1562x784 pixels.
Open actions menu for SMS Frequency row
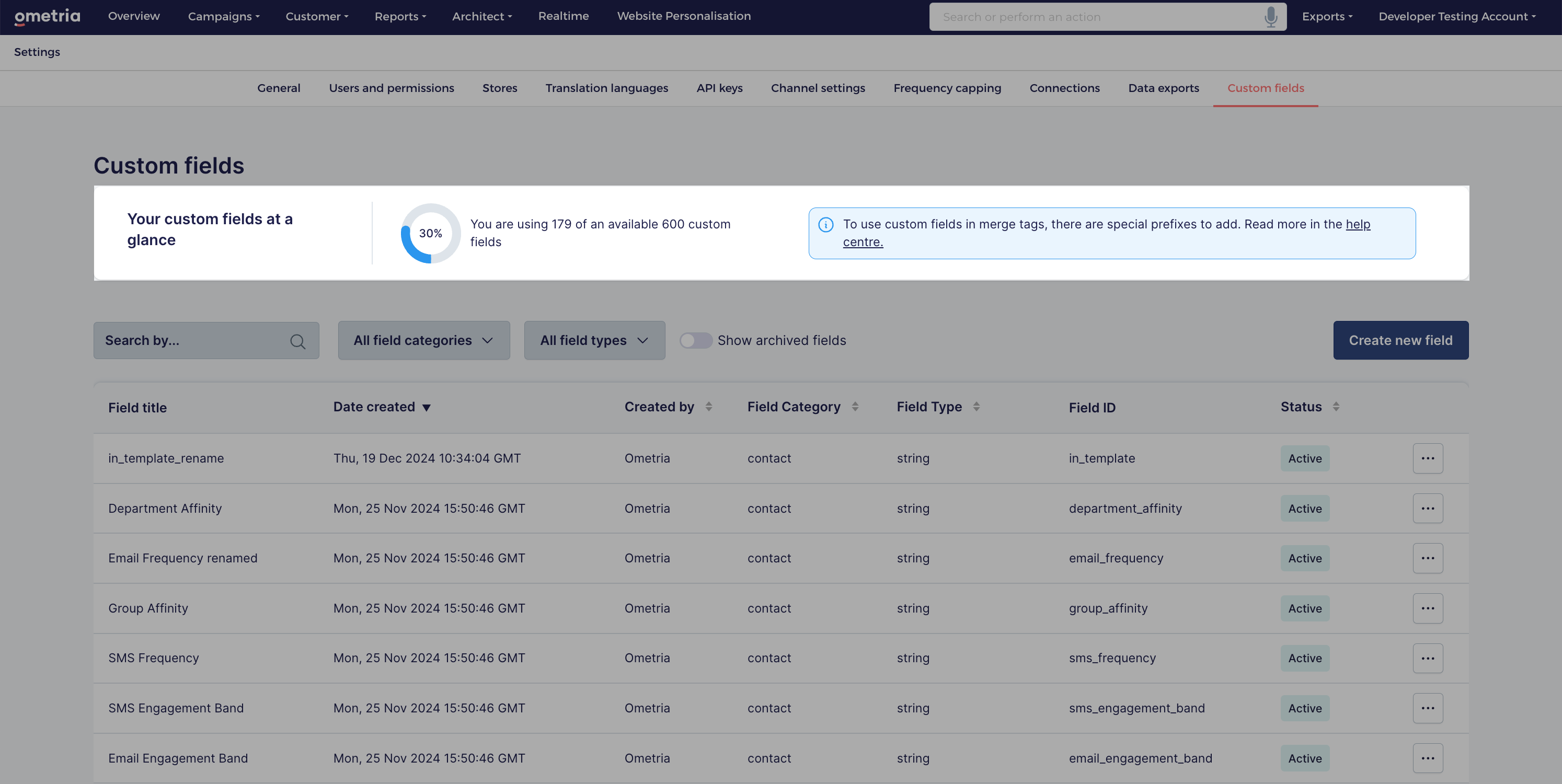(1427, 658)
